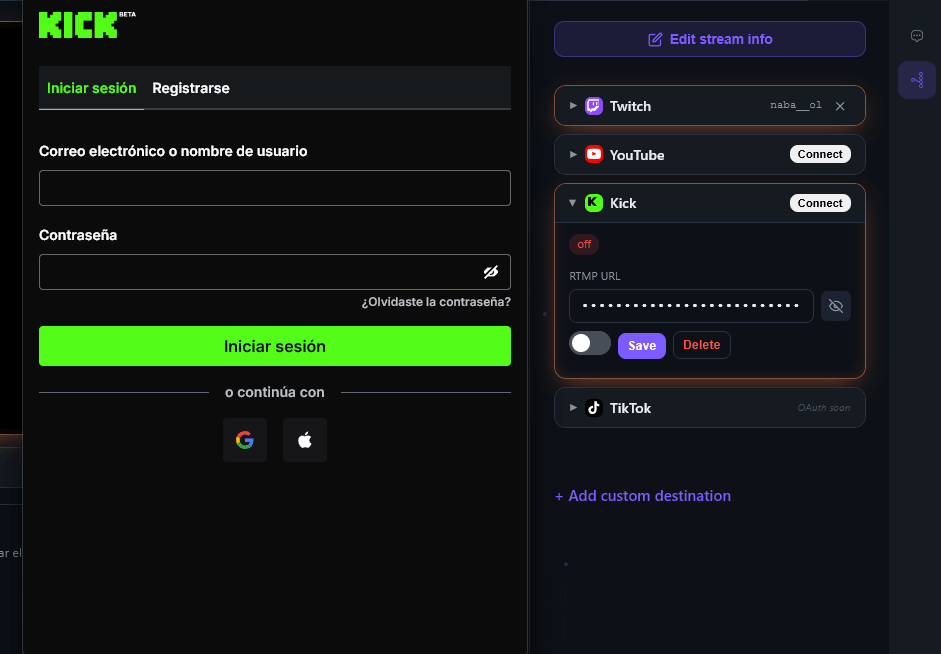Open the chat bubble sidebar icon
The height and width of the screenshot is (654, 941).
pyautogui.click(x=916, y=36)
